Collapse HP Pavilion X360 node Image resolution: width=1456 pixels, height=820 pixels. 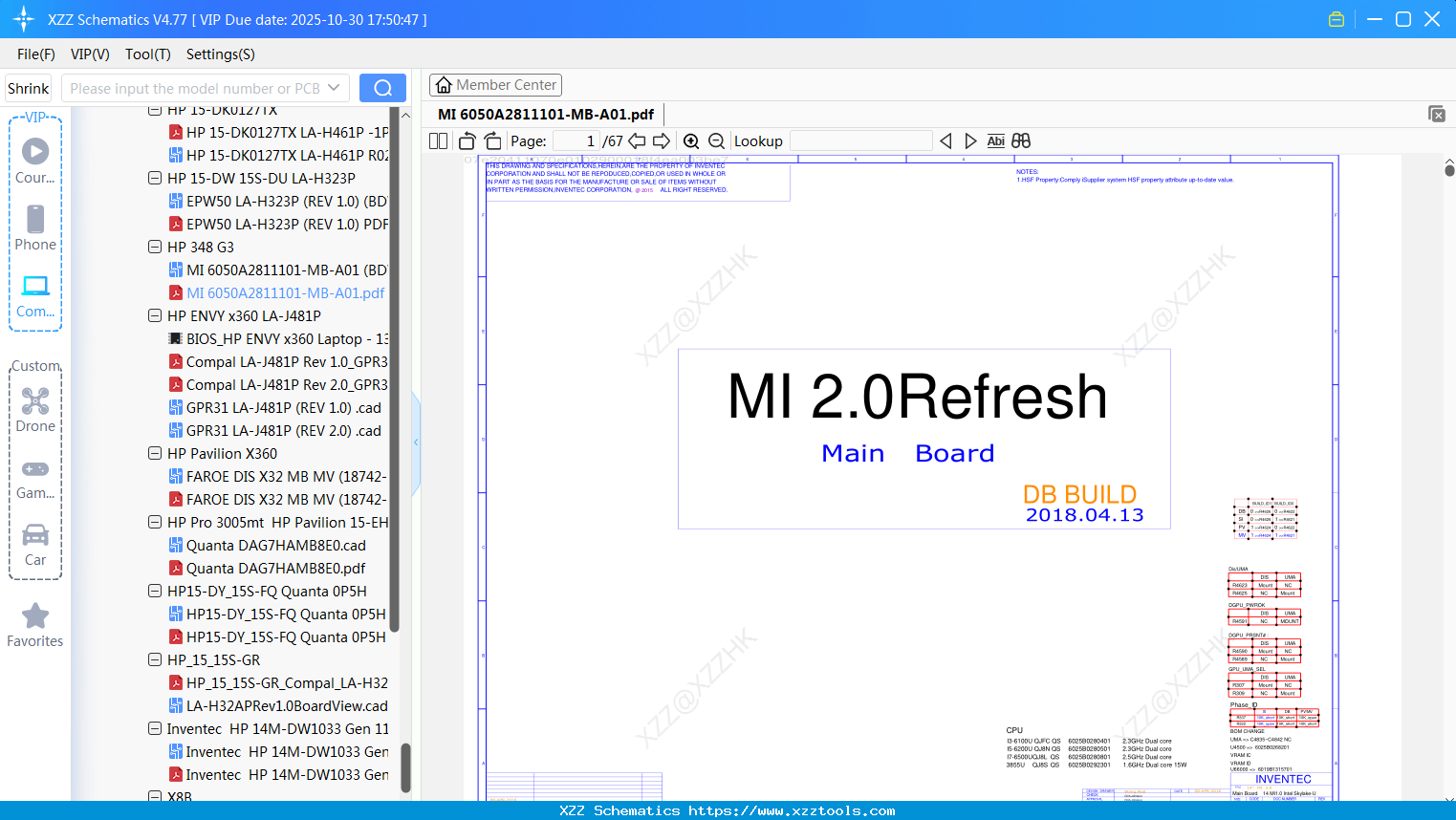tap(155, 453)
